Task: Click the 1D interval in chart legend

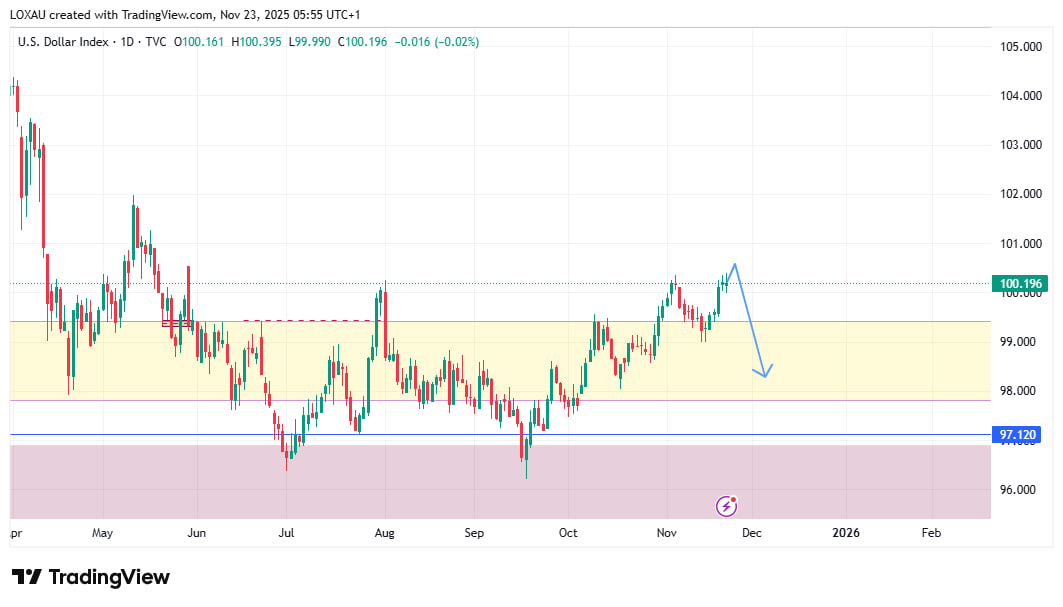Action: pos(127,42)
